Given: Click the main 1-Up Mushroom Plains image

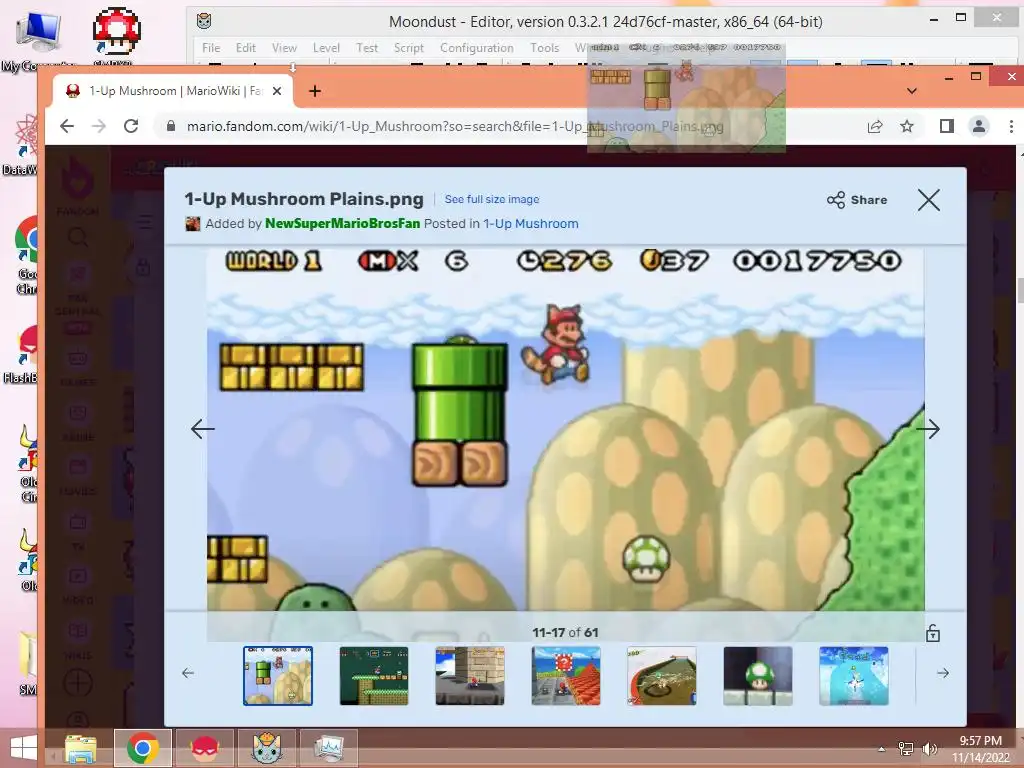Looking at the screenshot, I should coord(566,428).
